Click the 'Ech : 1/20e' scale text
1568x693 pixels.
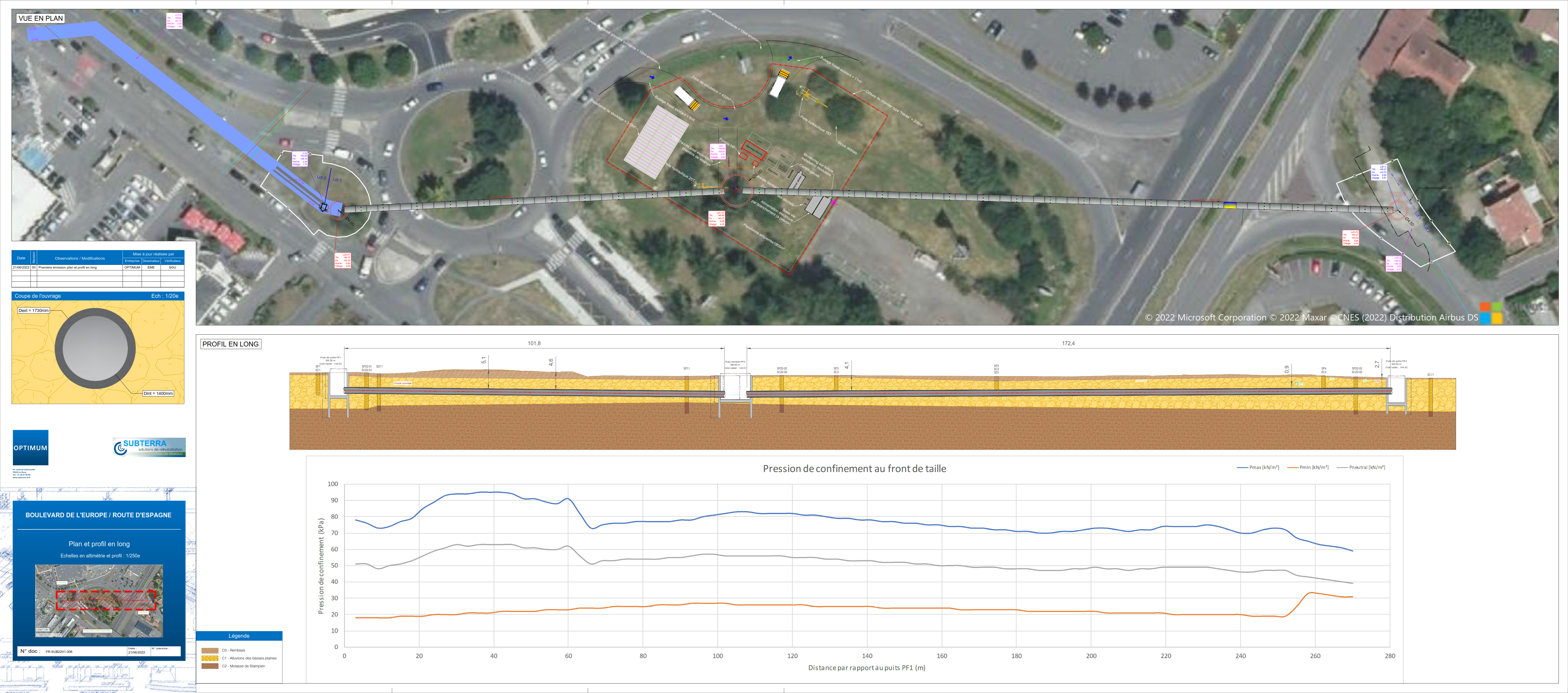(x=165, y=296)
